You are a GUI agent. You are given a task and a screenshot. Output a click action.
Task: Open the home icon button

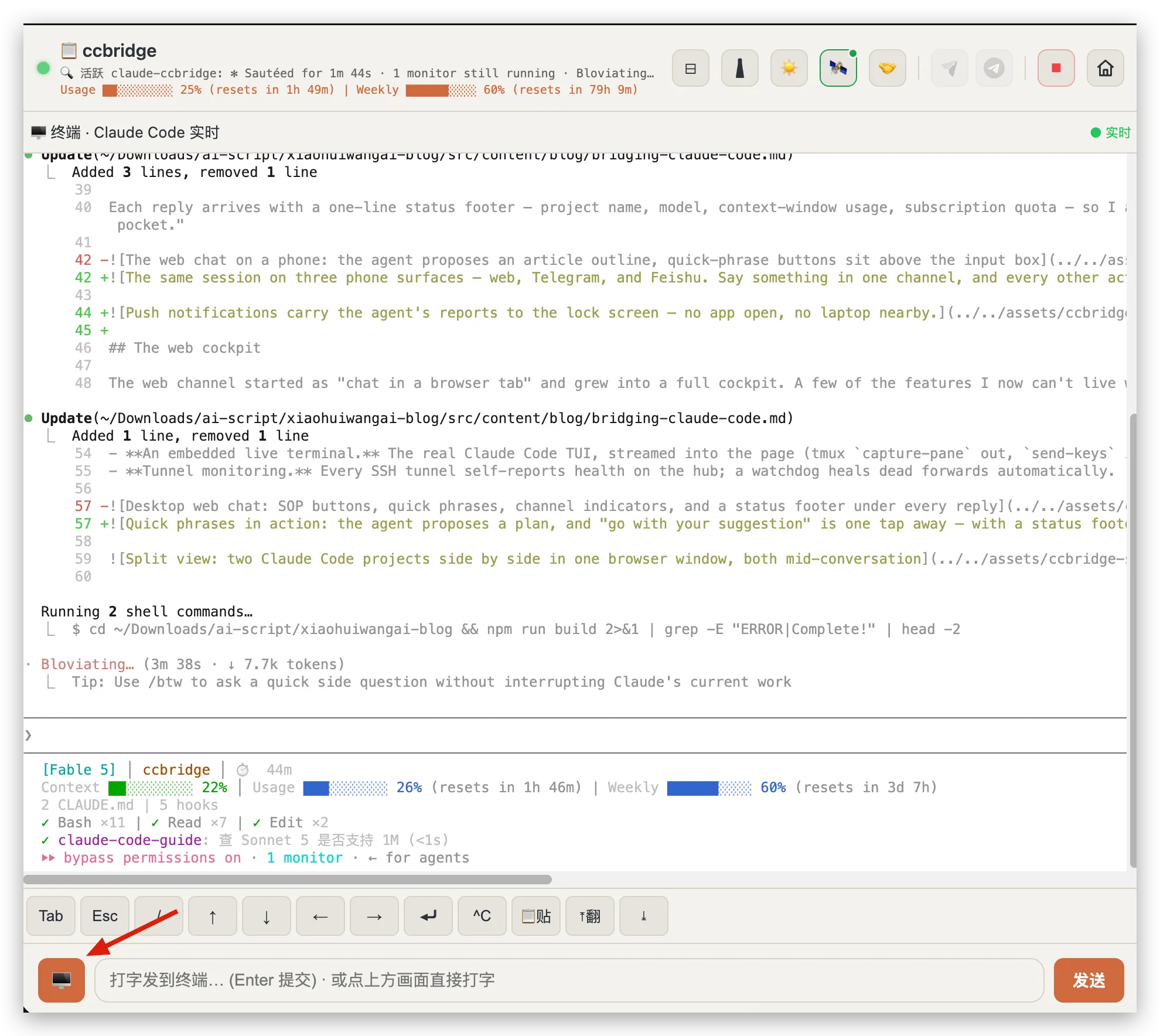coord(1106,69)
